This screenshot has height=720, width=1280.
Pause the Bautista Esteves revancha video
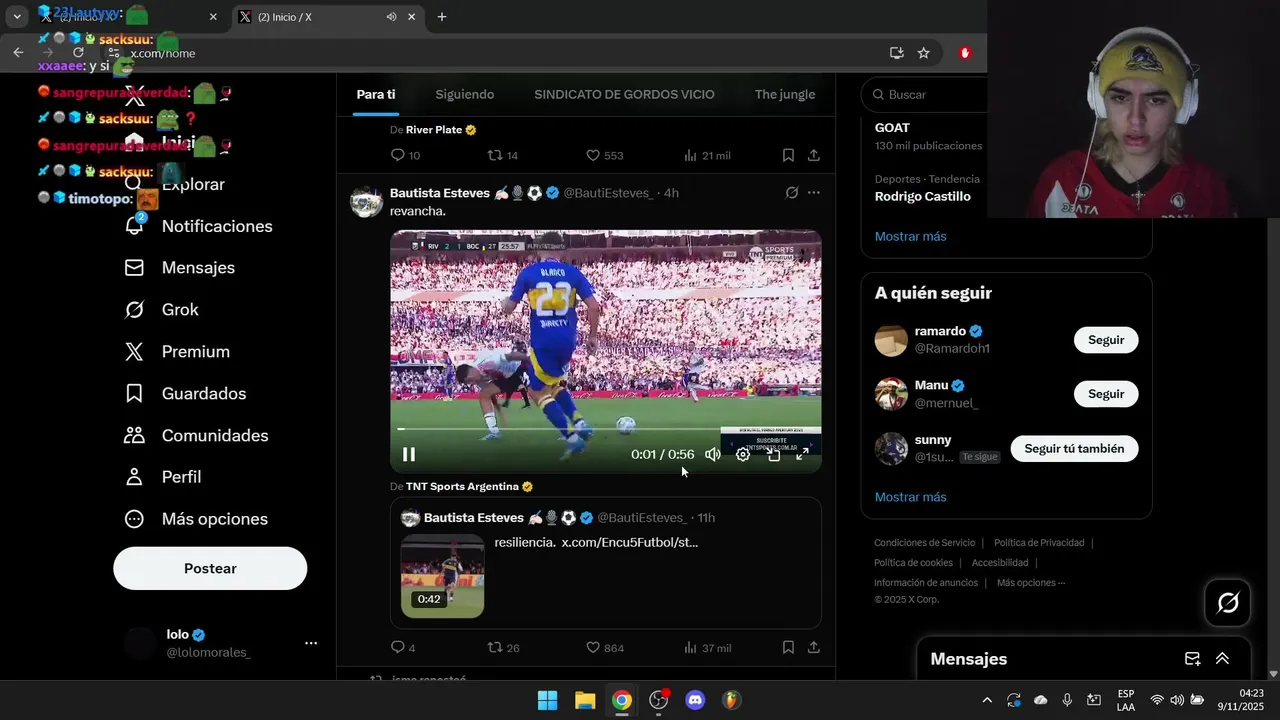tap(409, 454)
